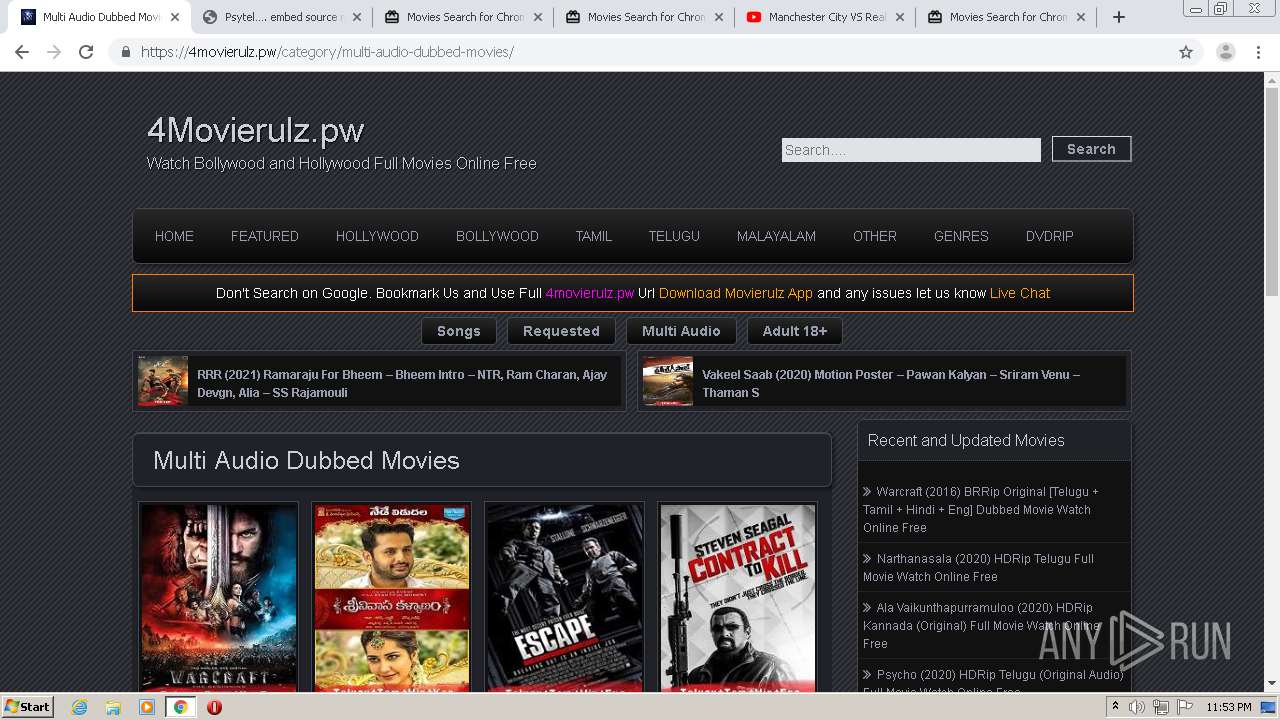Close the Manchester City VS Real tab
1280x720 pixels.
point(899,17)
